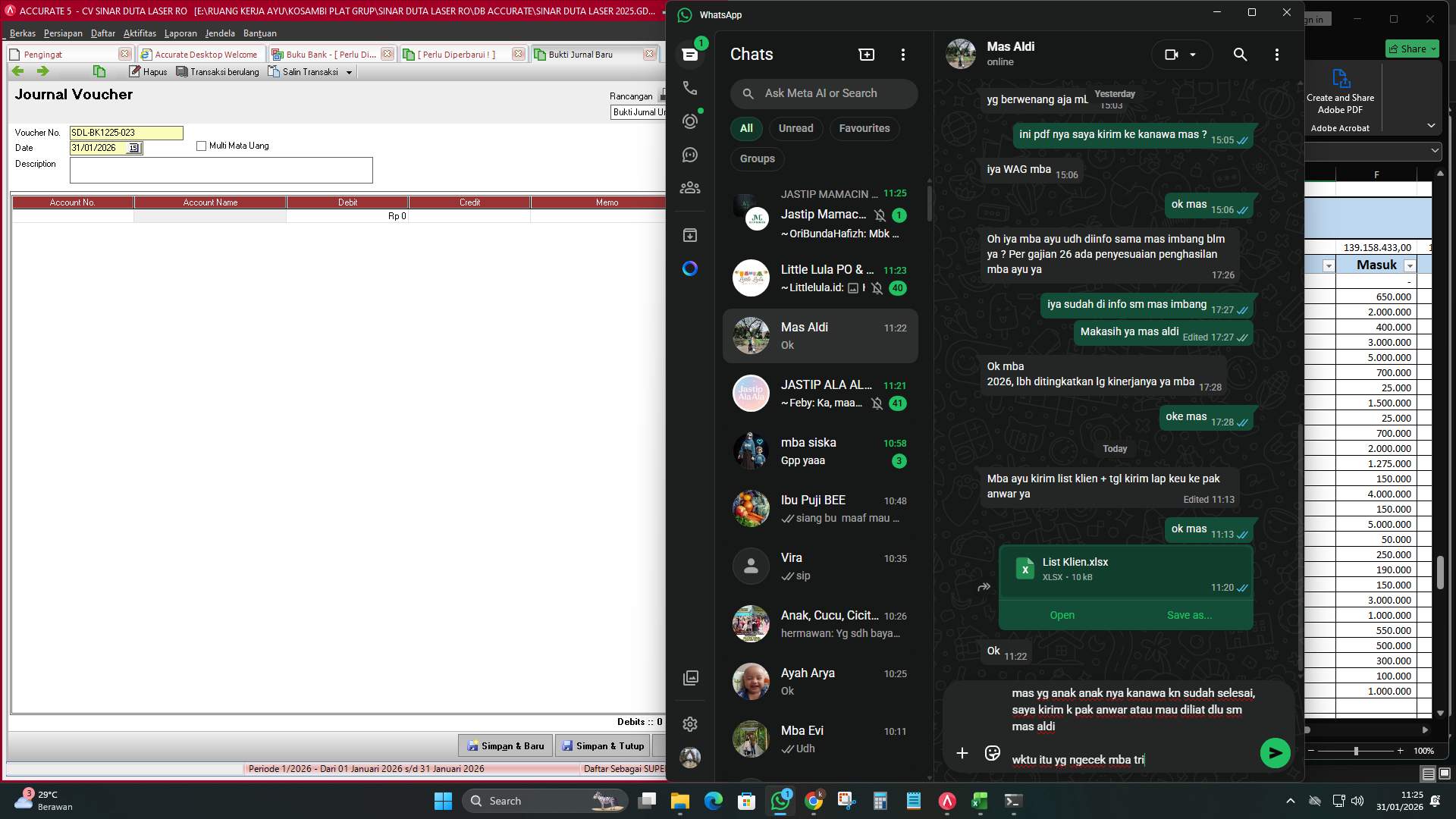
Task: Adjust the Excel zoom slider
Action: tap(1354, 751)
